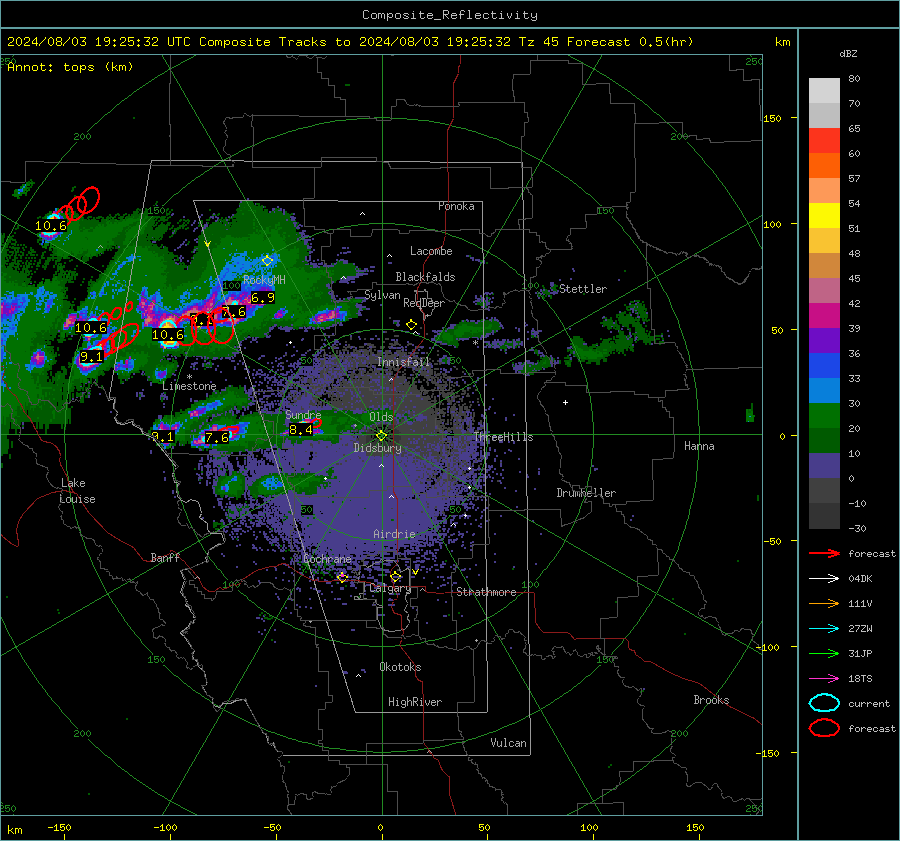Pick the magenta 39-42 dBZ color swatch
This screenshot has height=841, width=900.
(824, 316)
